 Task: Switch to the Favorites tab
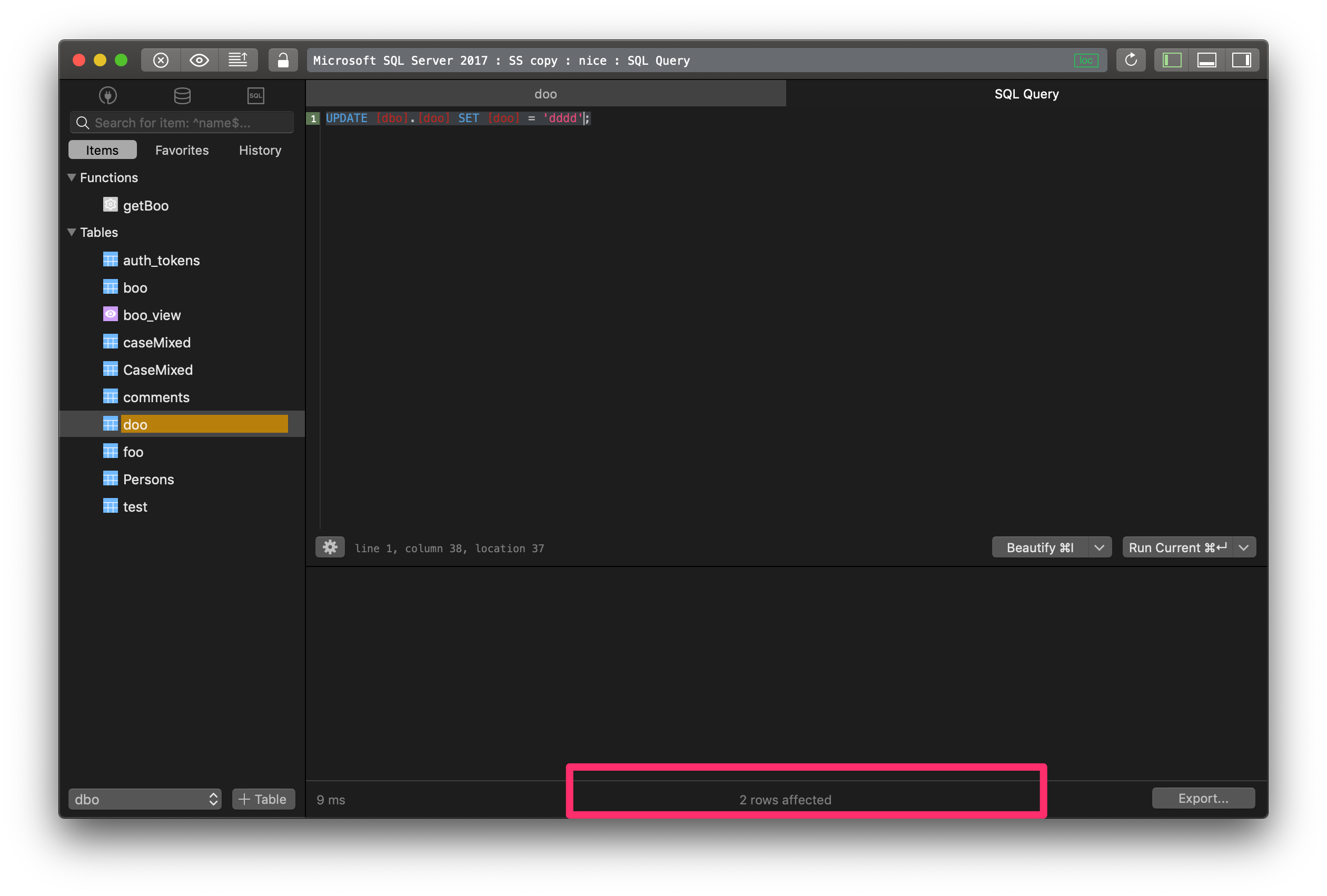click(182, 150)
